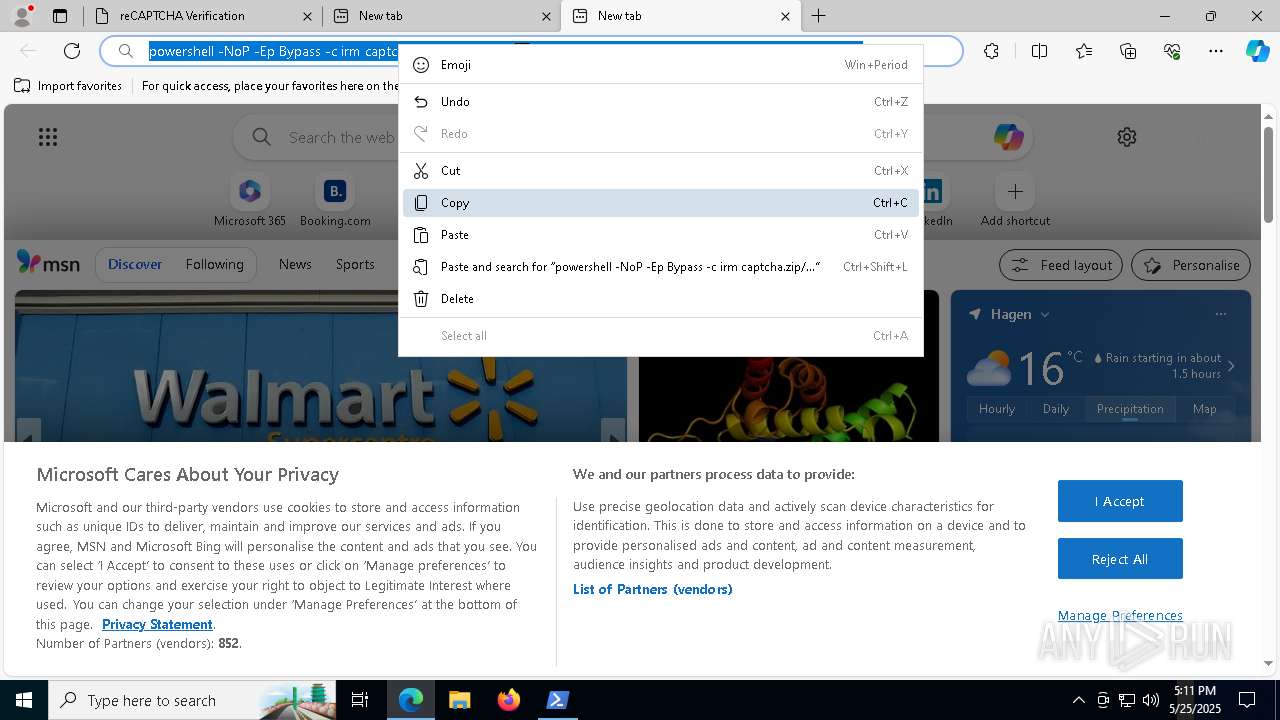Open Settings and more ellipsis menu
The image size is (1280, 720).
click(1216, 51)
